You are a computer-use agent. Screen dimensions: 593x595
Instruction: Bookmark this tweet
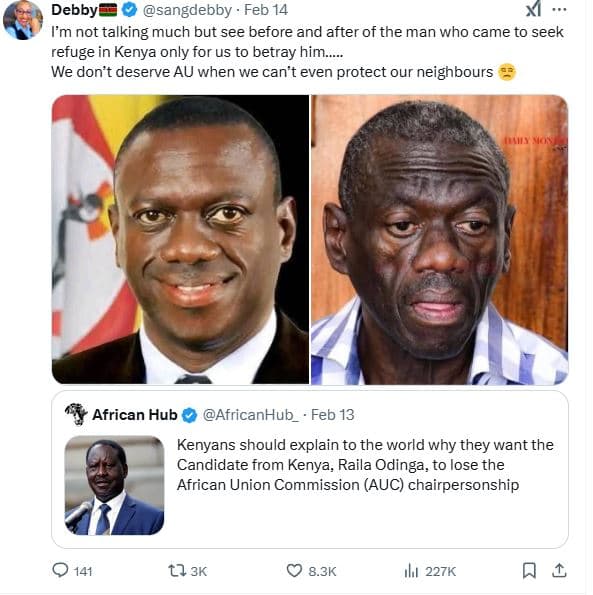coord(529,570)
